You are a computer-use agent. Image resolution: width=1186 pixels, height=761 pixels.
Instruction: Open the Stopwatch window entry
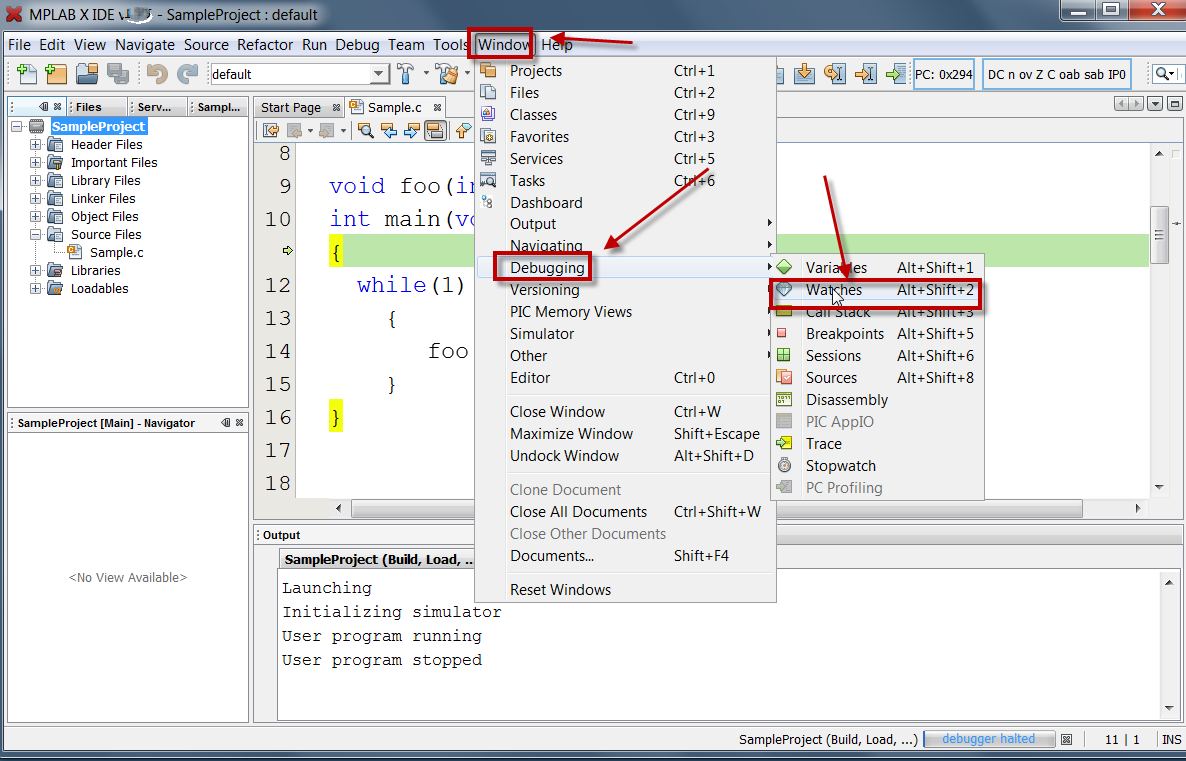tap(840, 466)
